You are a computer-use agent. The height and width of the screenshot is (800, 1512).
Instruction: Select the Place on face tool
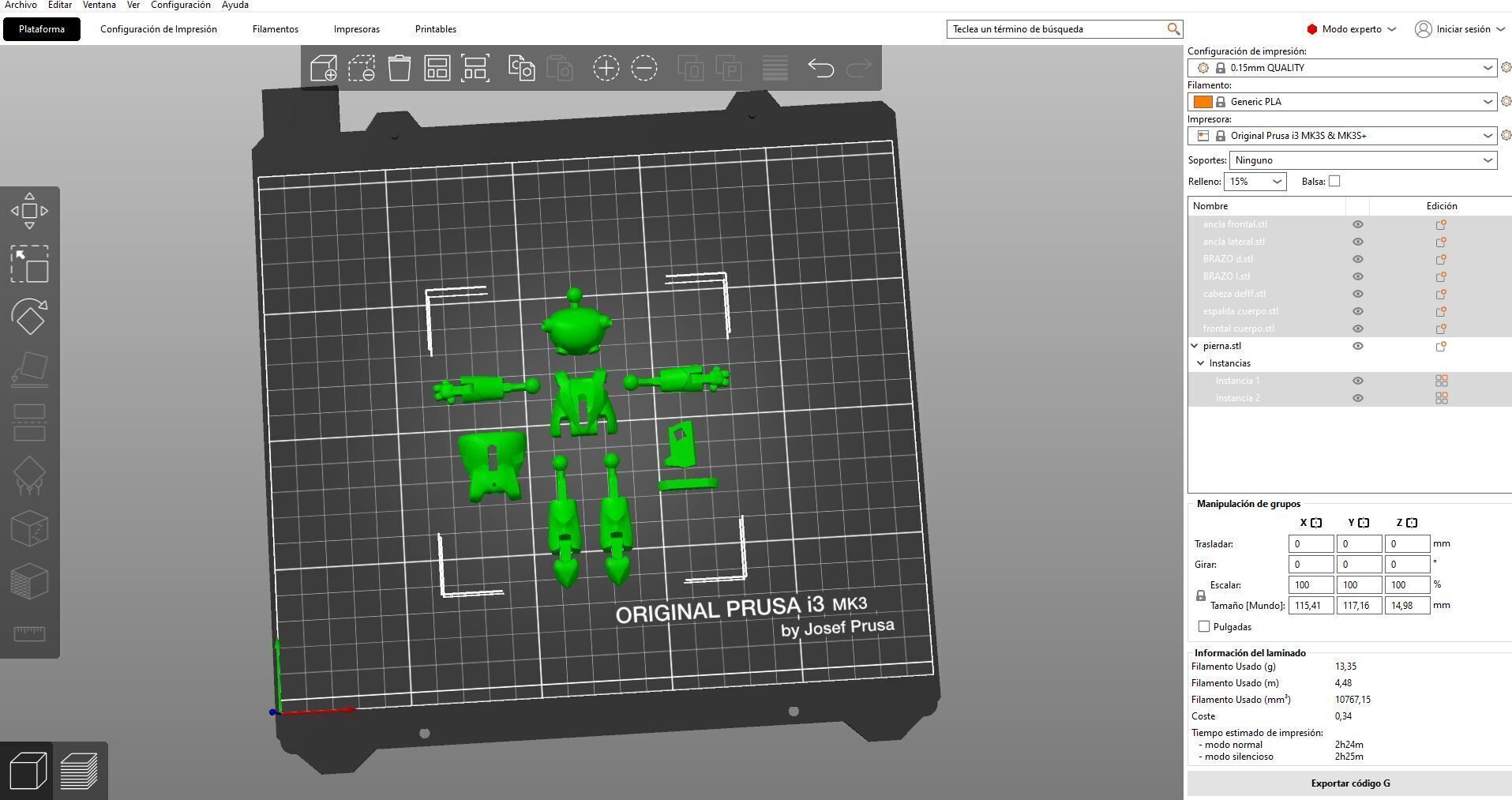(x=29, y=370)
